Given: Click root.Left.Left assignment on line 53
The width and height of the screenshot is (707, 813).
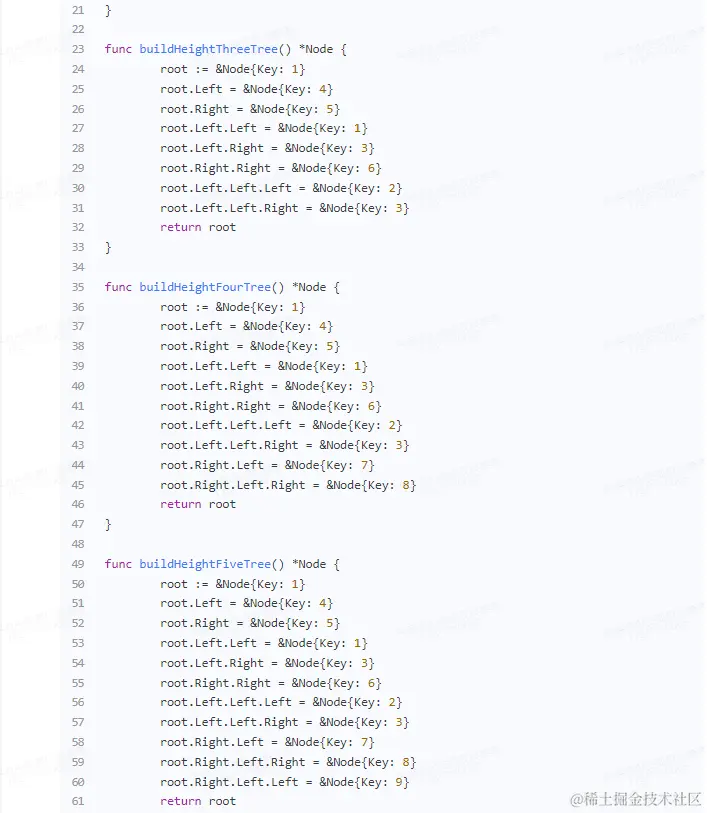Looking at the screenshot, I should [264, 643].
